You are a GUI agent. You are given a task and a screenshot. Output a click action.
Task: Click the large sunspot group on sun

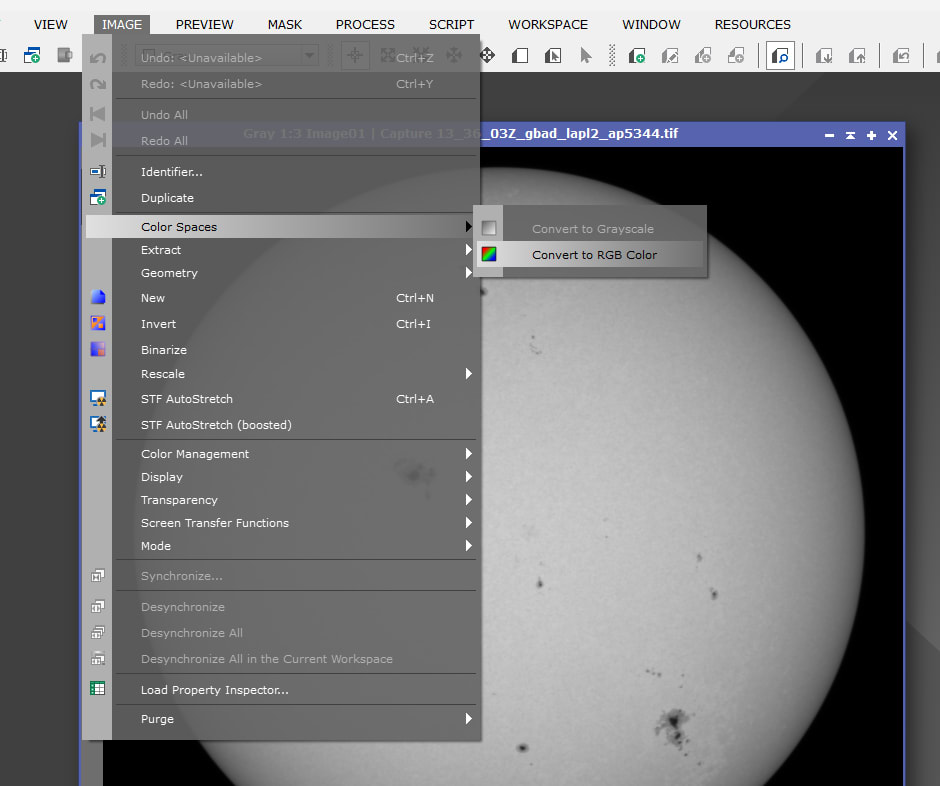(674, 727)
